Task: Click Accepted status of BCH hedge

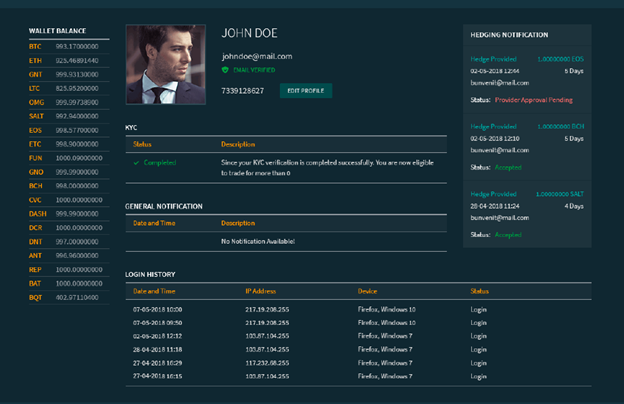Action: coord(508,168)
